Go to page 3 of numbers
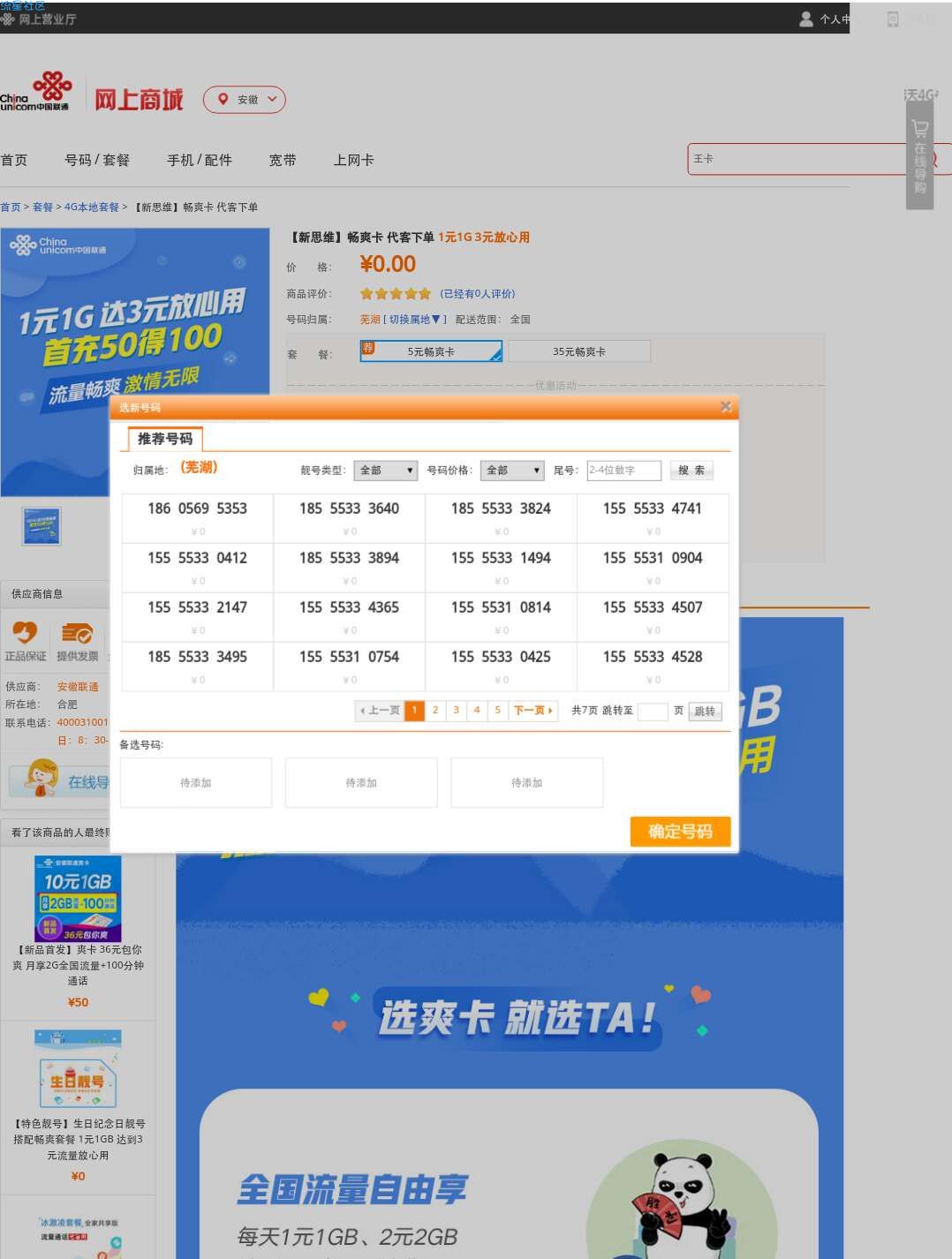 [456, 710]
